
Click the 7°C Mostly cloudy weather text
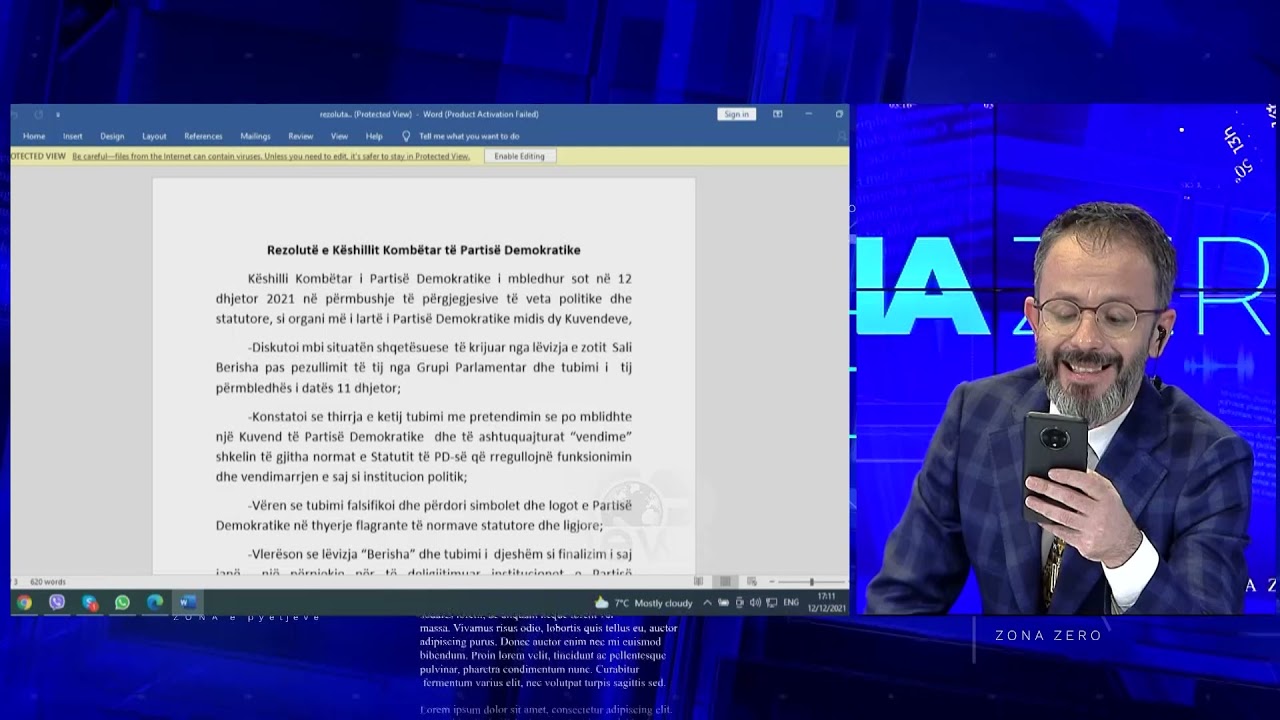[653, 603]
